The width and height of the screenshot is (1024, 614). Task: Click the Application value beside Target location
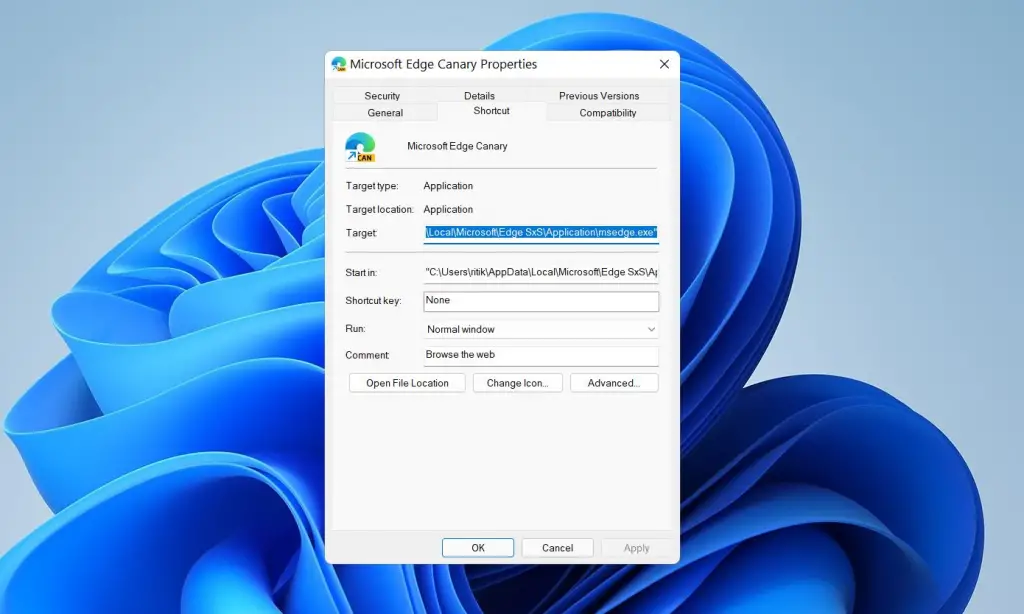(x=448, y=210)
